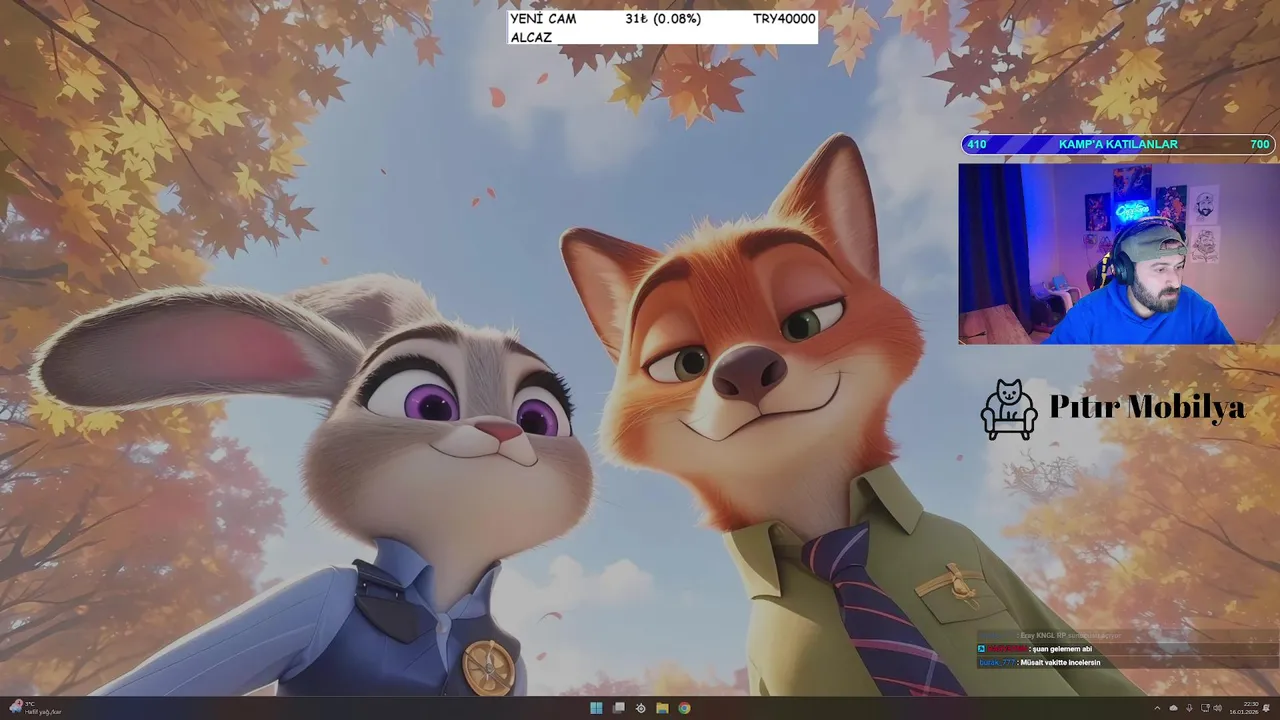Click the microphone tray icon
1280x720 pixels.
(x=1189, y=708)
